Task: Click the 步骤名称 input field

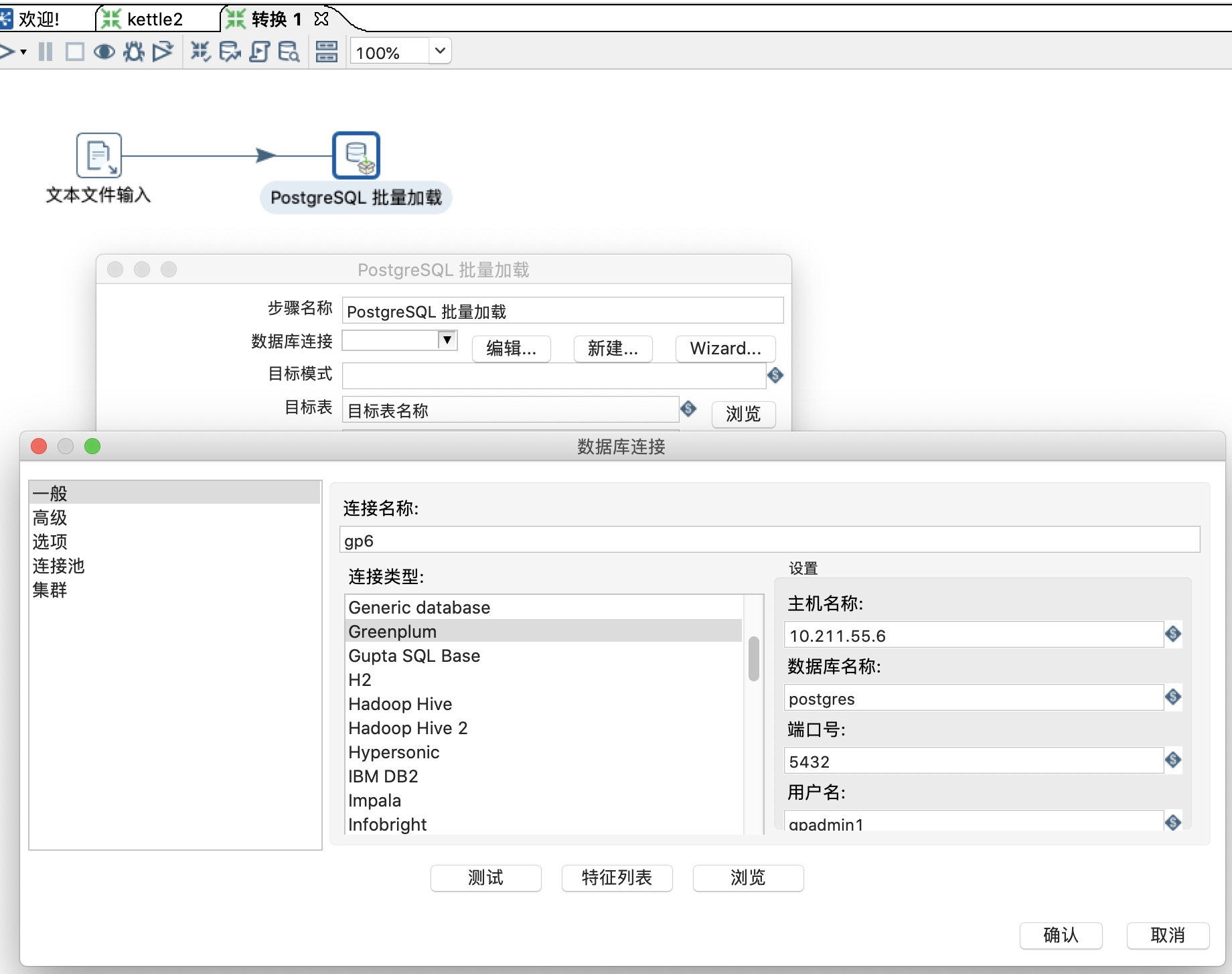Action: click(562, 311)
